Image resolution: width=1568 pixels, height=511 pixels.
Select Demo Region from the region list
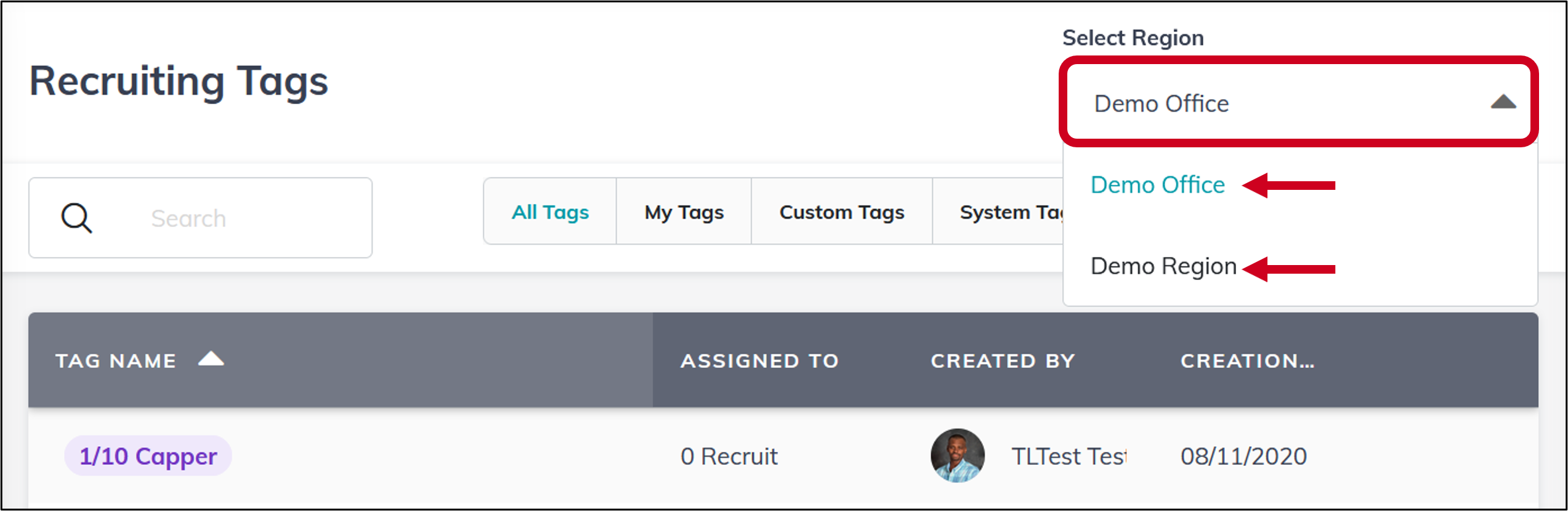tap(1163, 266)
